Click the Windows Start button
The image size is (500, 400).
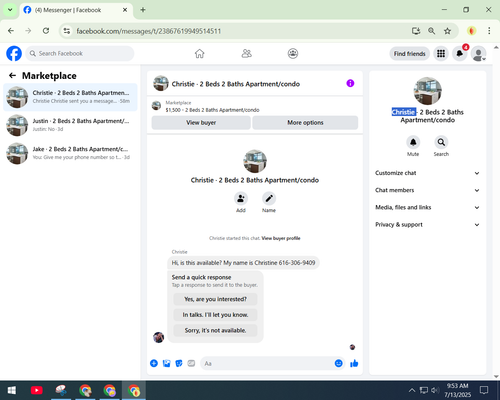click(12, 390)
